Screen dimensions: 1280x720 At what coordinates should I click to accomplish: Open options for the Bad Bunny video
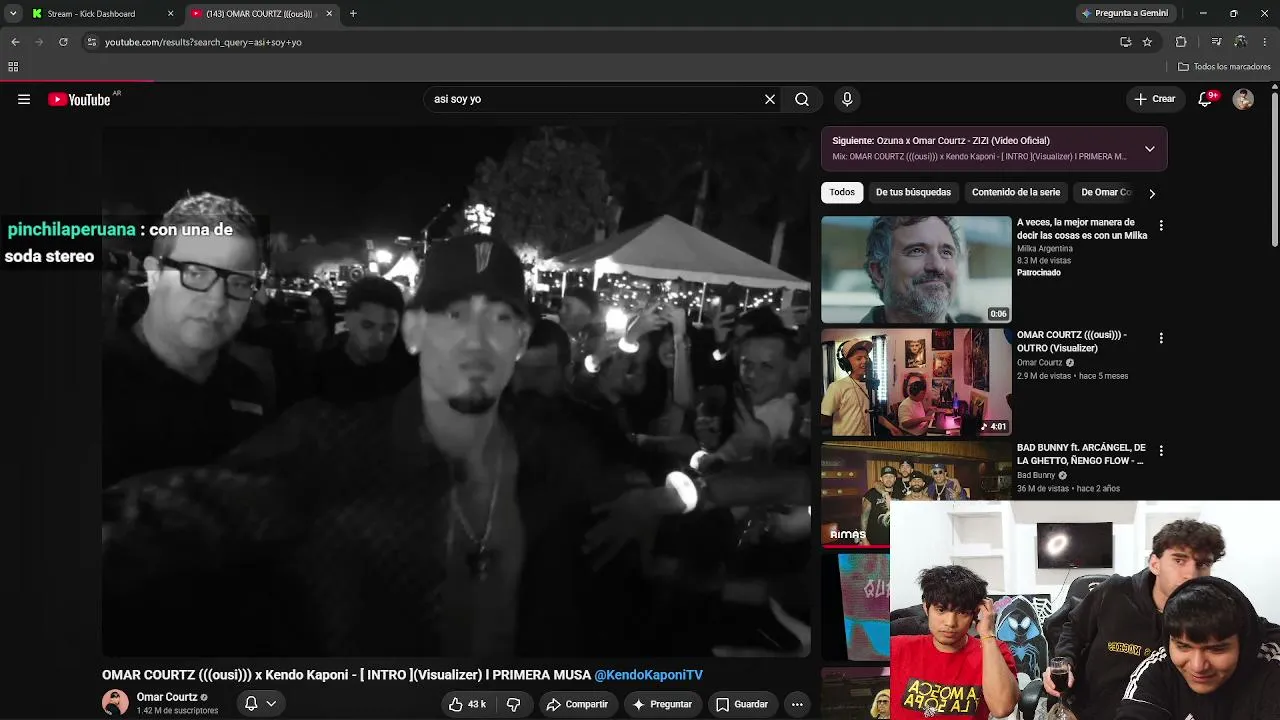[1161, 451]
